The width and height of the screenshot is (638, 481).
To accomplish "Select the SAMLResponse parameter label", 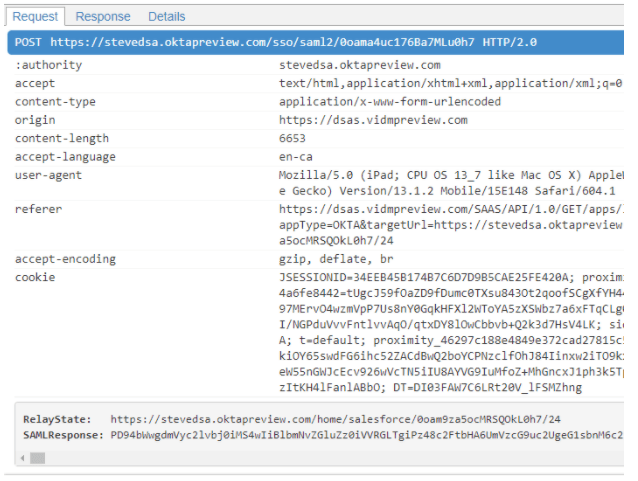I will (63, 435).
